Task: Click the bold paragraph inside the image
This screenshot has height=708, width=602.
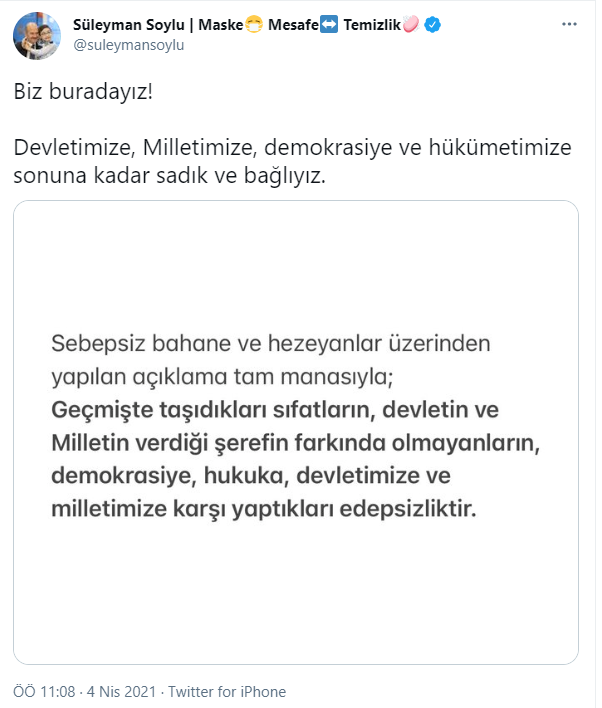Action: (264, 460)
